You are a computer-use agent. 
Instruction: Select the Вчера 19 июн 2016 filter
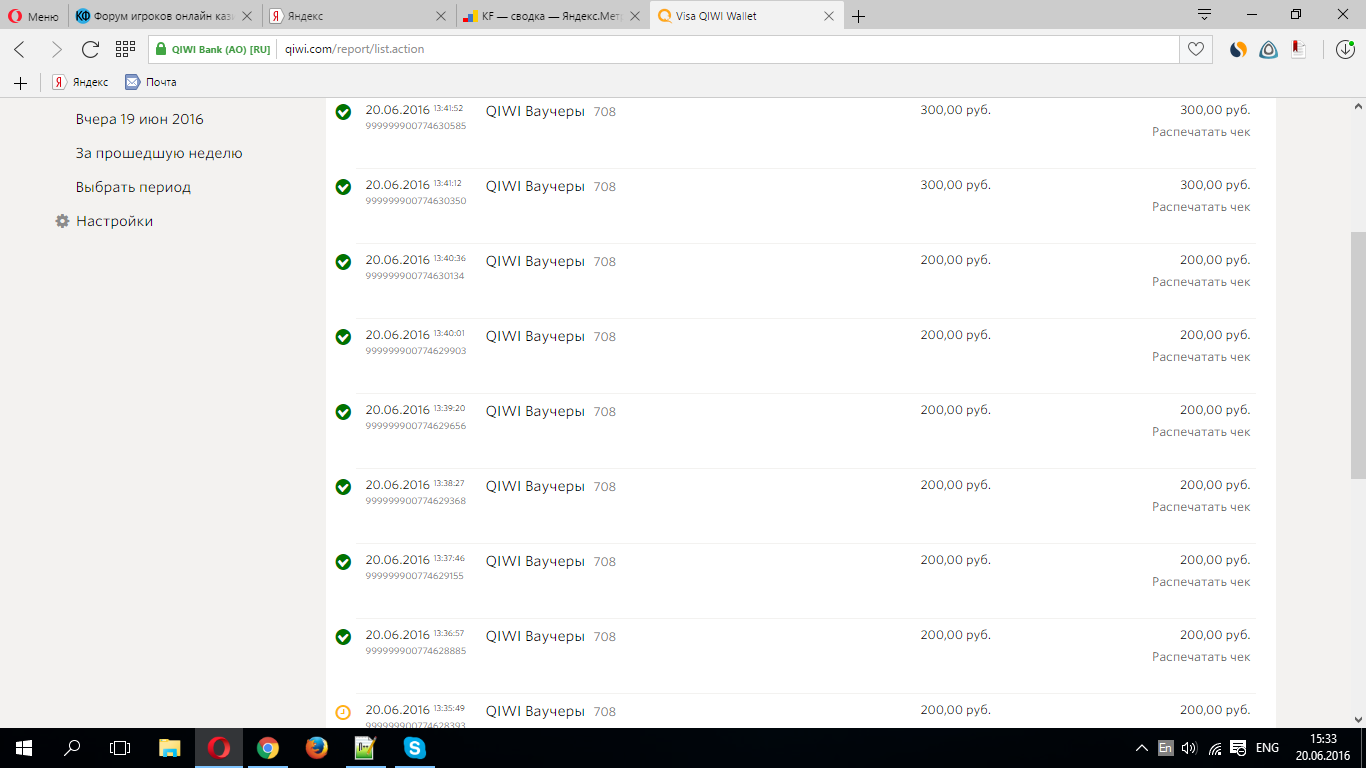point(140,119)
